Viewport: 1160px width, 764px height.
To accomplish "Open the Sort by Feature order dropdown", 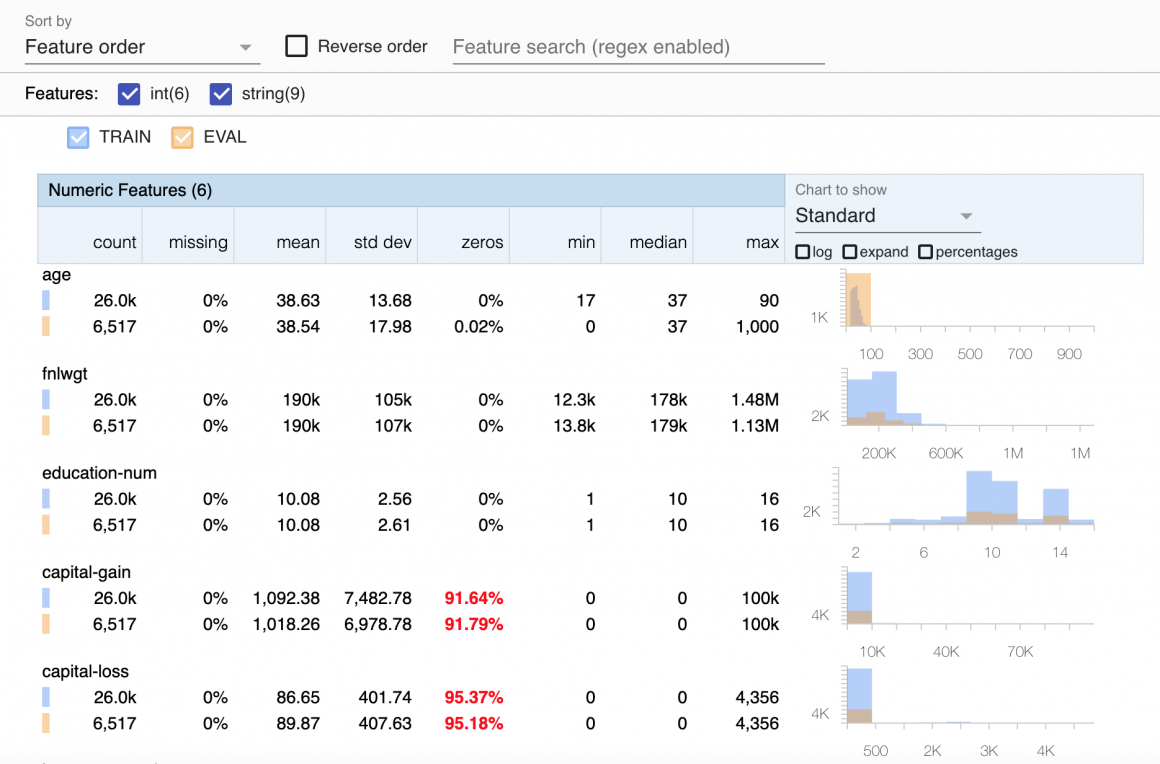I will coord(140,47).
